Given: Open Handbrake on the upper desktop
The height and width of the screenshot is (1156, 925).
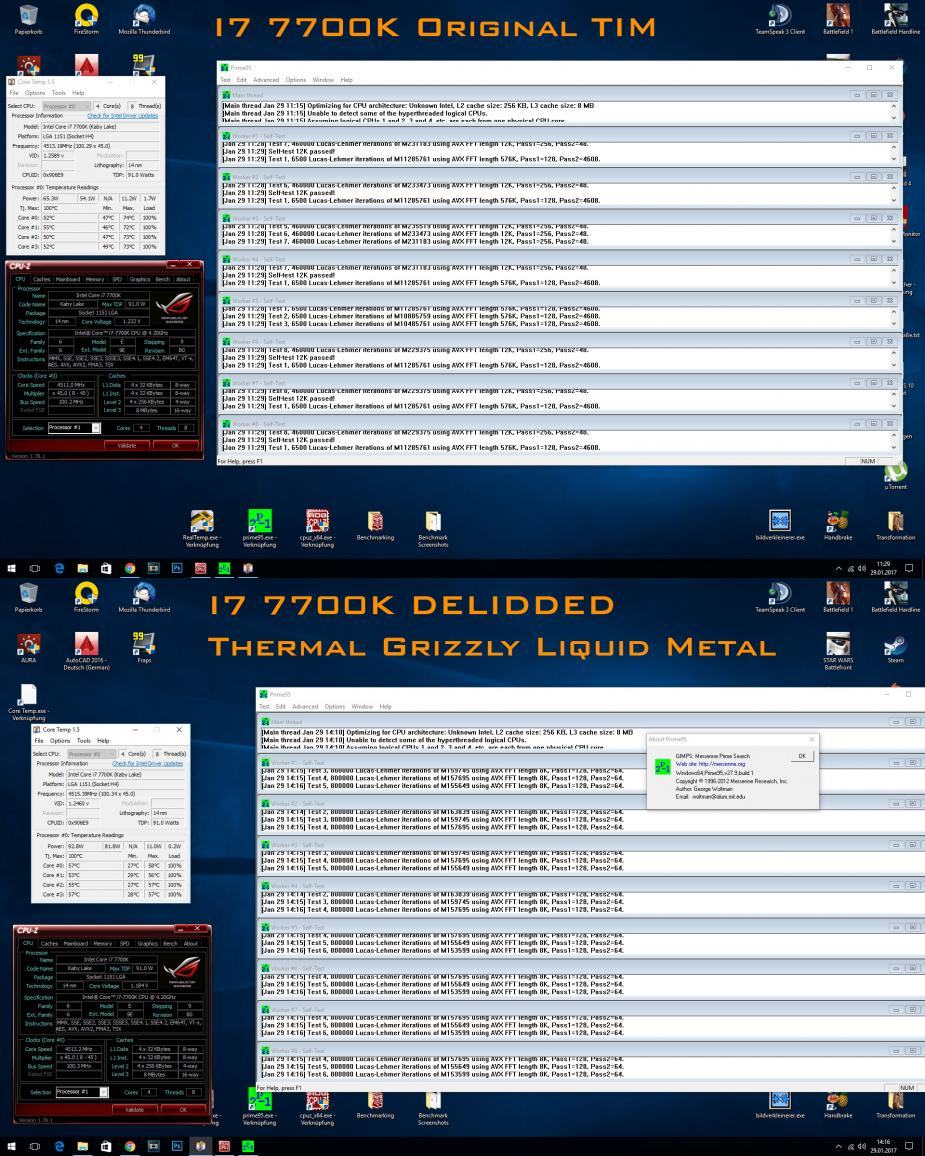Looking at the screenshot, I should (838, 525).
